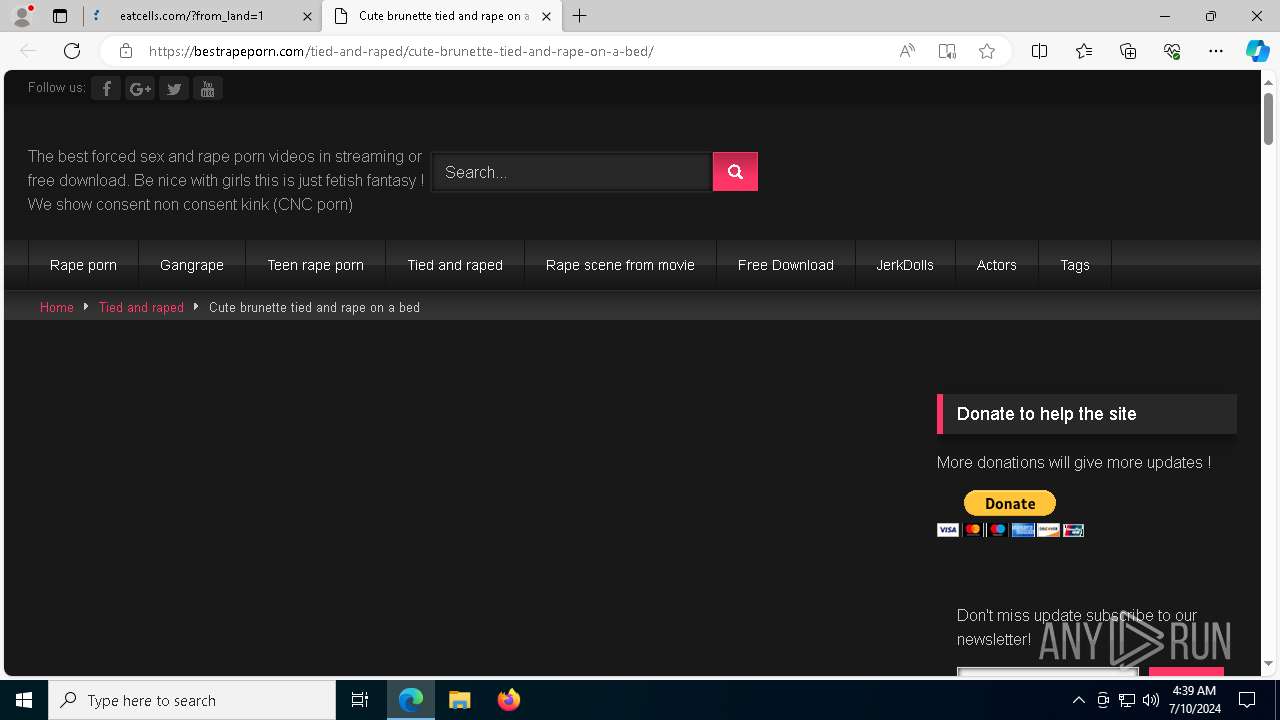Open Browser essentials heart icon
Screen dimensions: 1280x720
pyautogui.click(x=1172, y=51)
